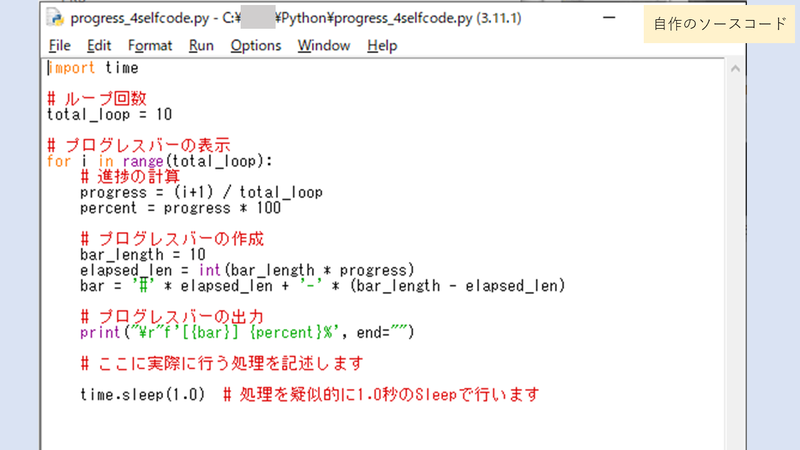Open the Format menu
This screenshot has width=800, height=450.
[150, 46]
